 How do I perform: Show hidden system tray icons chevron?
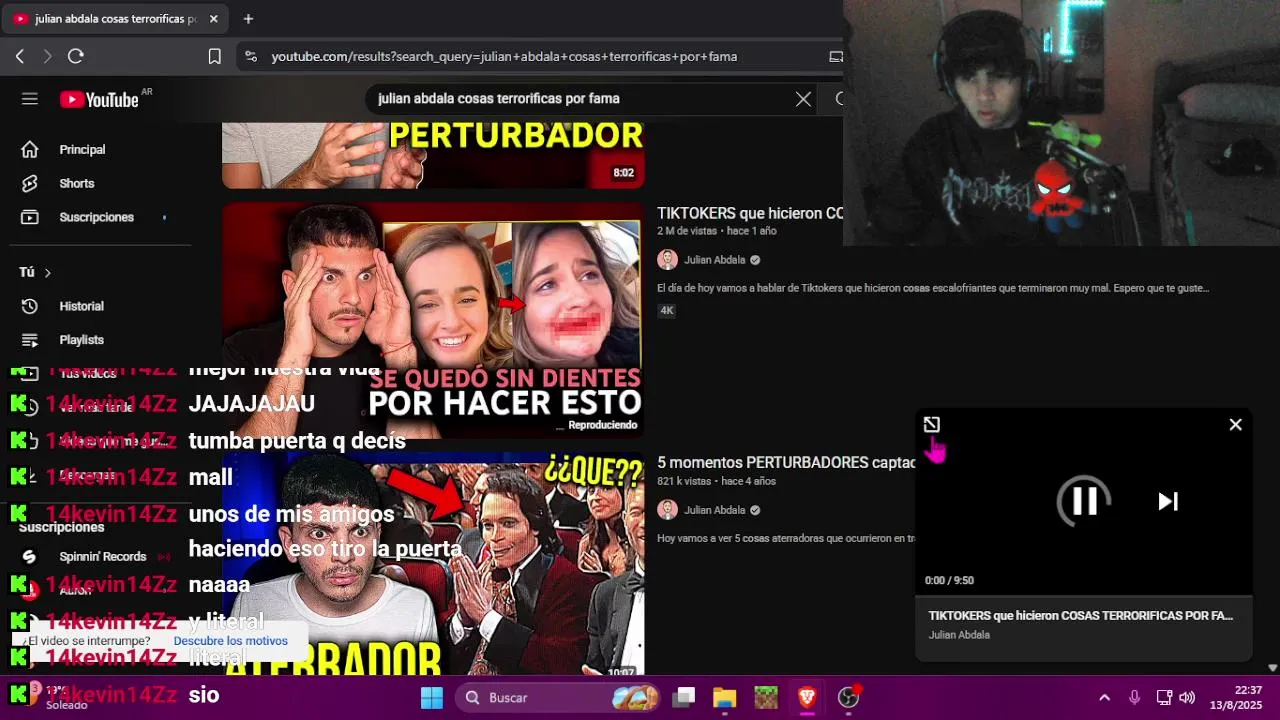(1104, 697)
